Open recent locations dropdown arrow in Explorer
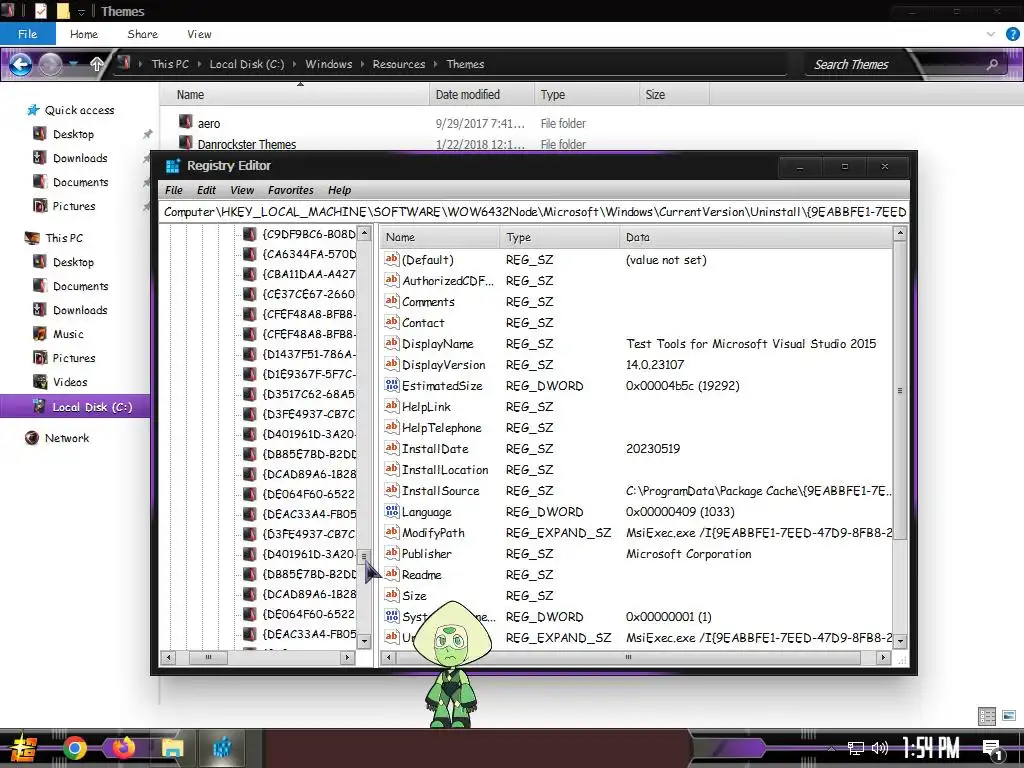This screenshot has height=768, width=1024. point(74,64)
